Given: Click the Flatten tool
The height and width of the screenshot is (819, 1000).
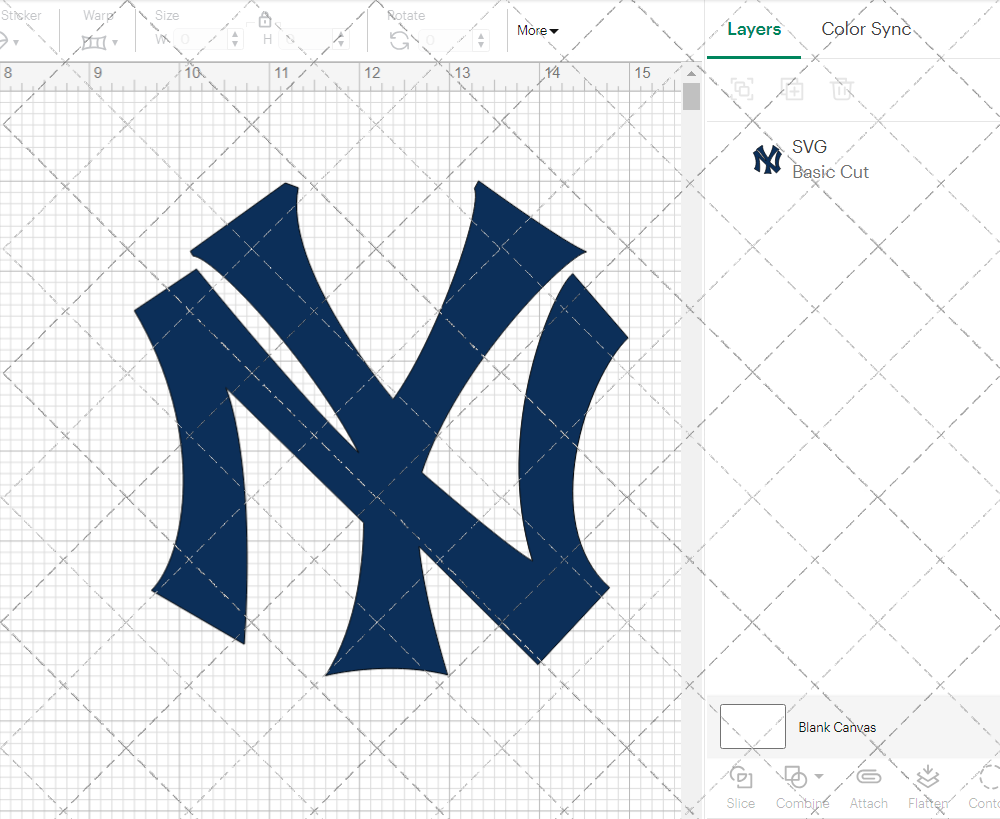Looking at the screenshot, I should (x=928, y=788).
